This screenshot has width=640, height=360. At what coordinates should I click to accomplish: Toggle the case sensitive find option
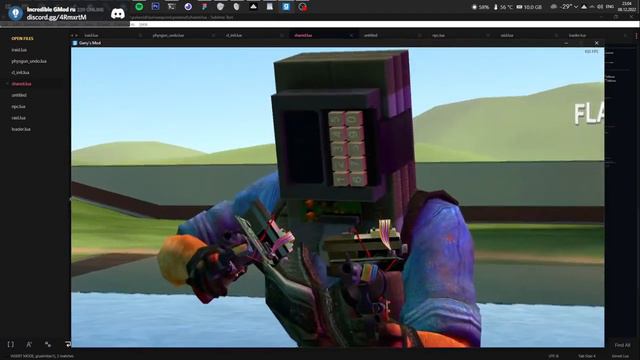(x=29, y=344)
